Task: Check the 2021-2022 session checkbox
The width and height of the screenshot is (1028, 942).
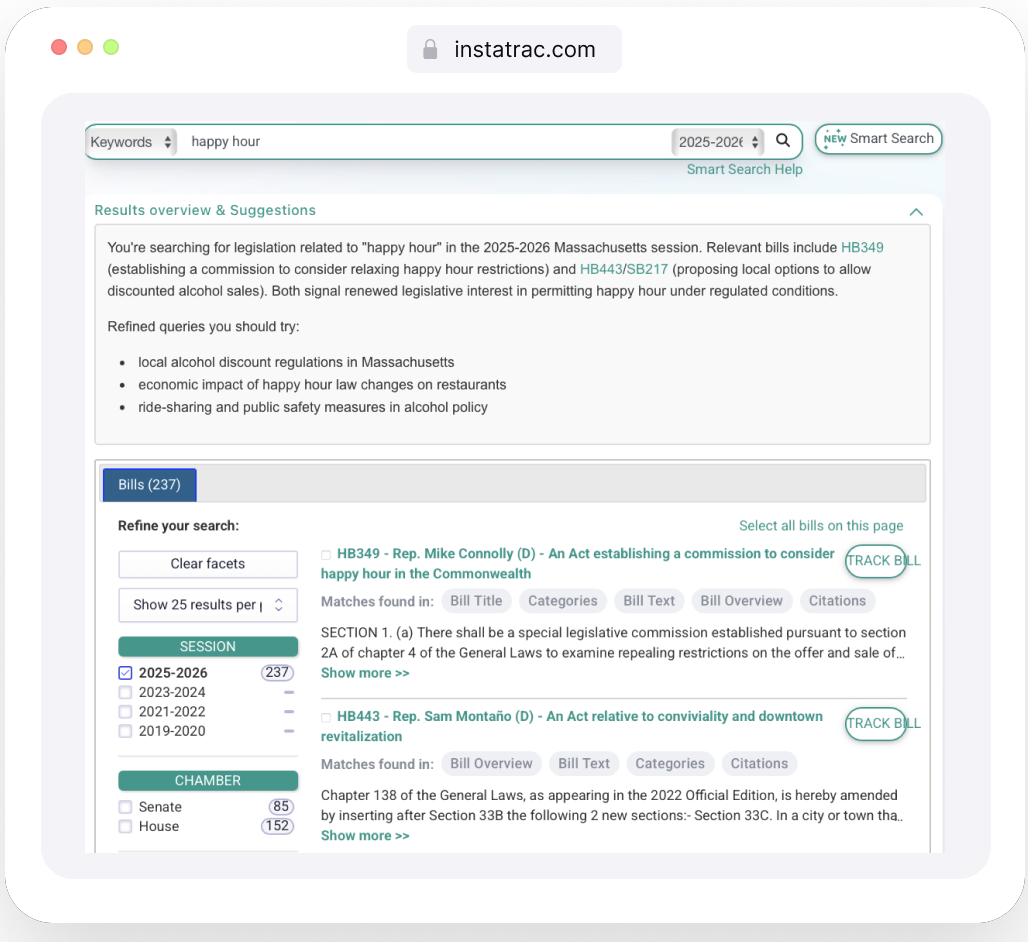Action: (125, 711)
